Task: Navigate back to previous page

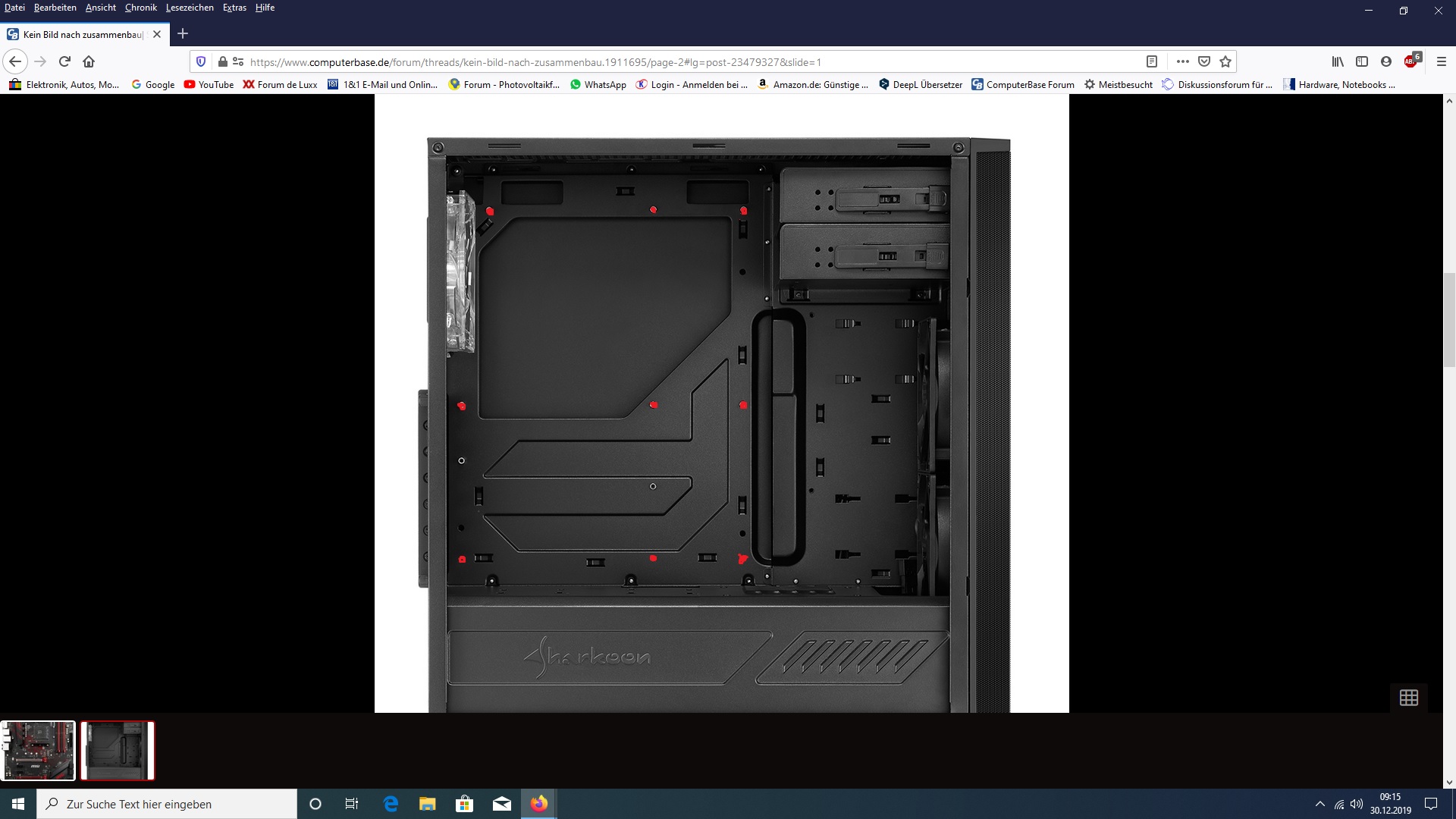Action: [15, 61]
